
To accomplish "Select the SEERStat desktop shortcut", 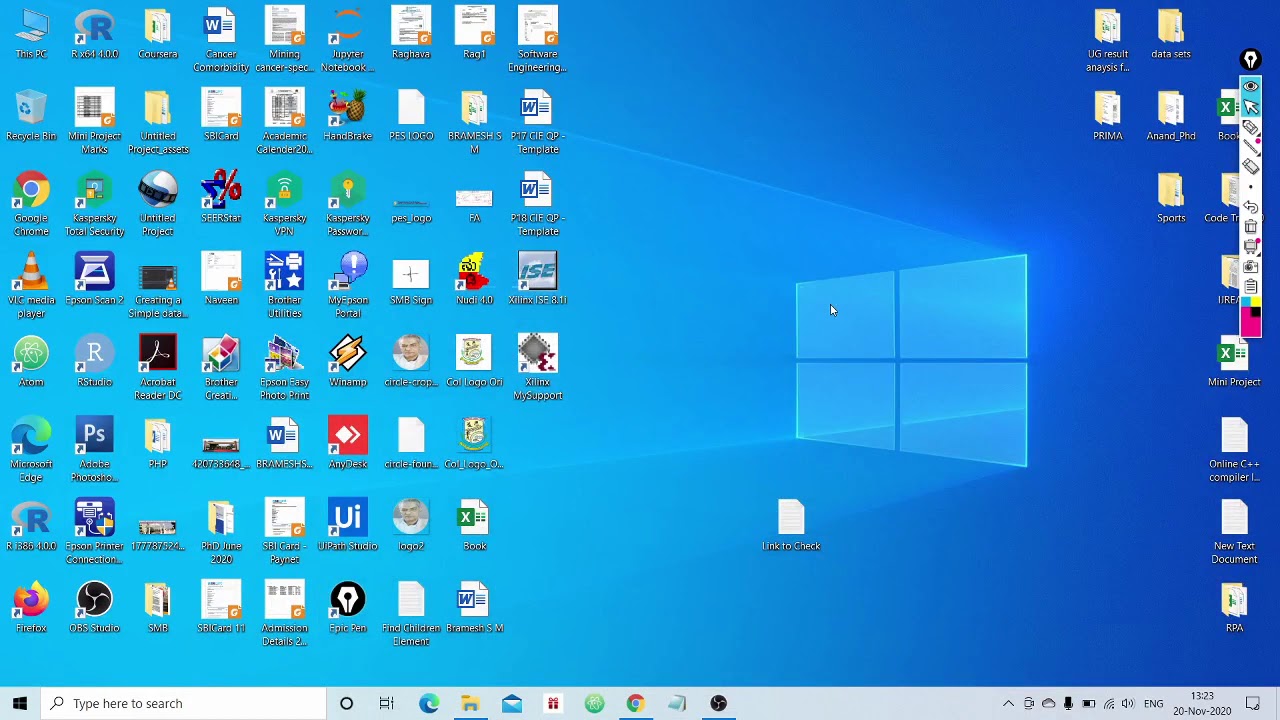I will [221, 198].
